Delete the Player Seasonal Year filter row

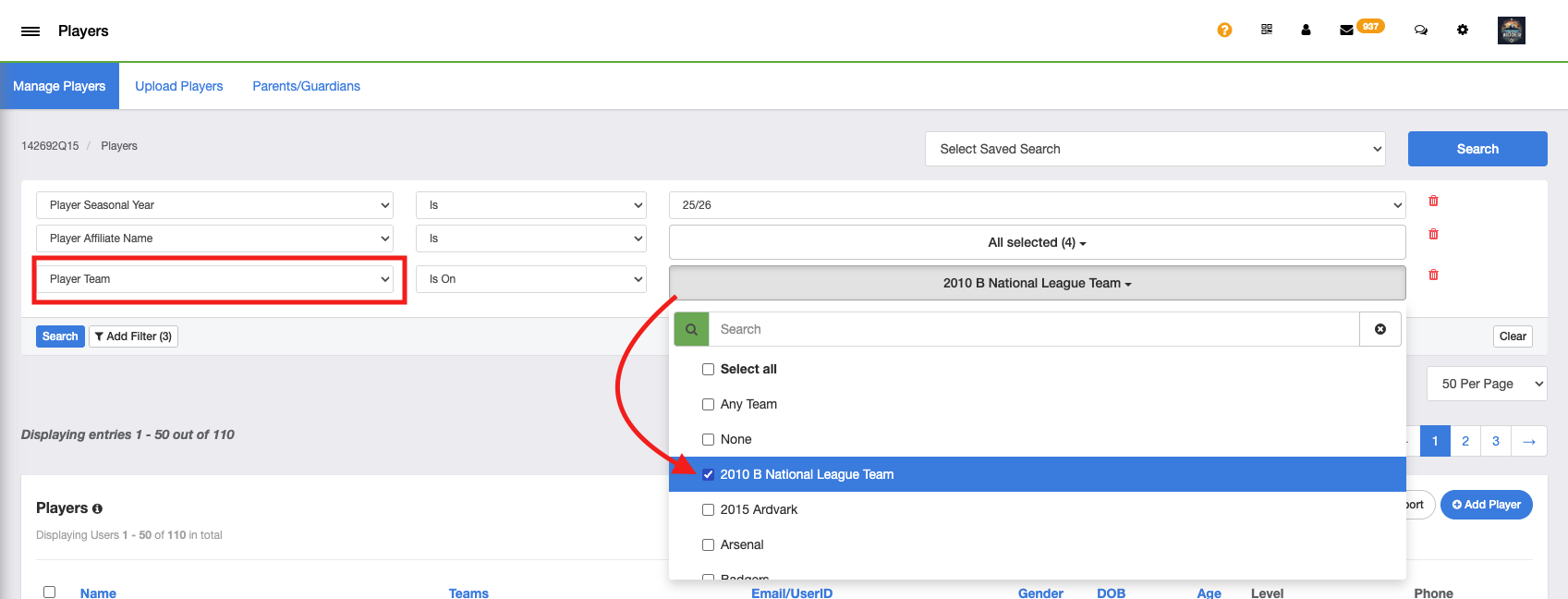pyautogui.click(x=1433, y=202)
